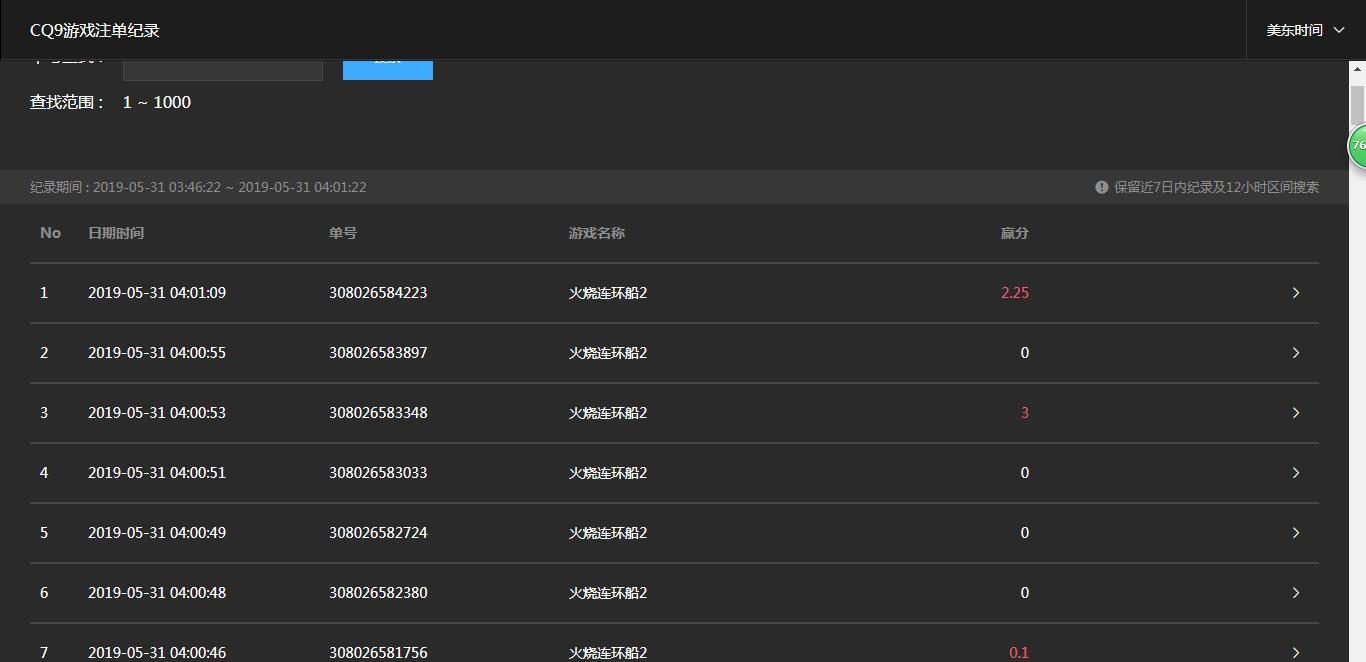Image resolution: width=1366 pixels, height=662 pixels.
Task: Open details arrow for record 308026583897
Action: click(x=1295, y=353)
